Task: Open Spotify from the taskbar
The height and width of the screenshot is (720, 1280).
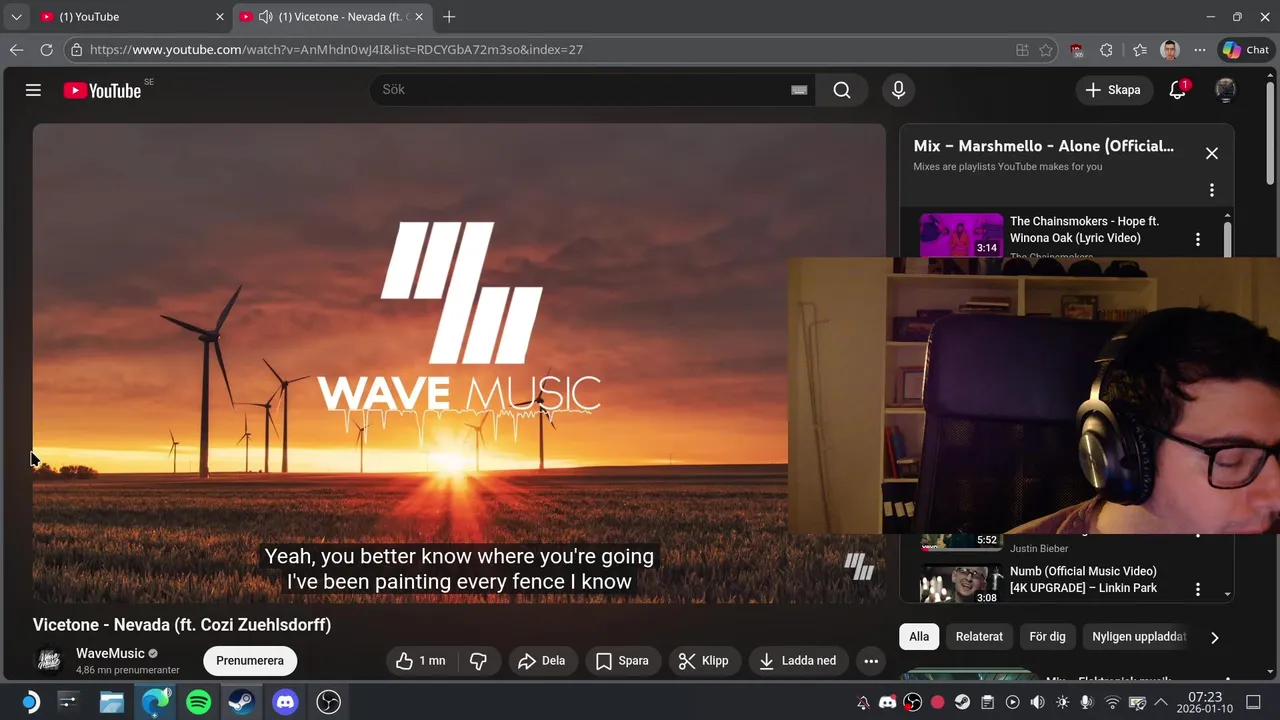Action: click(199, 703)
